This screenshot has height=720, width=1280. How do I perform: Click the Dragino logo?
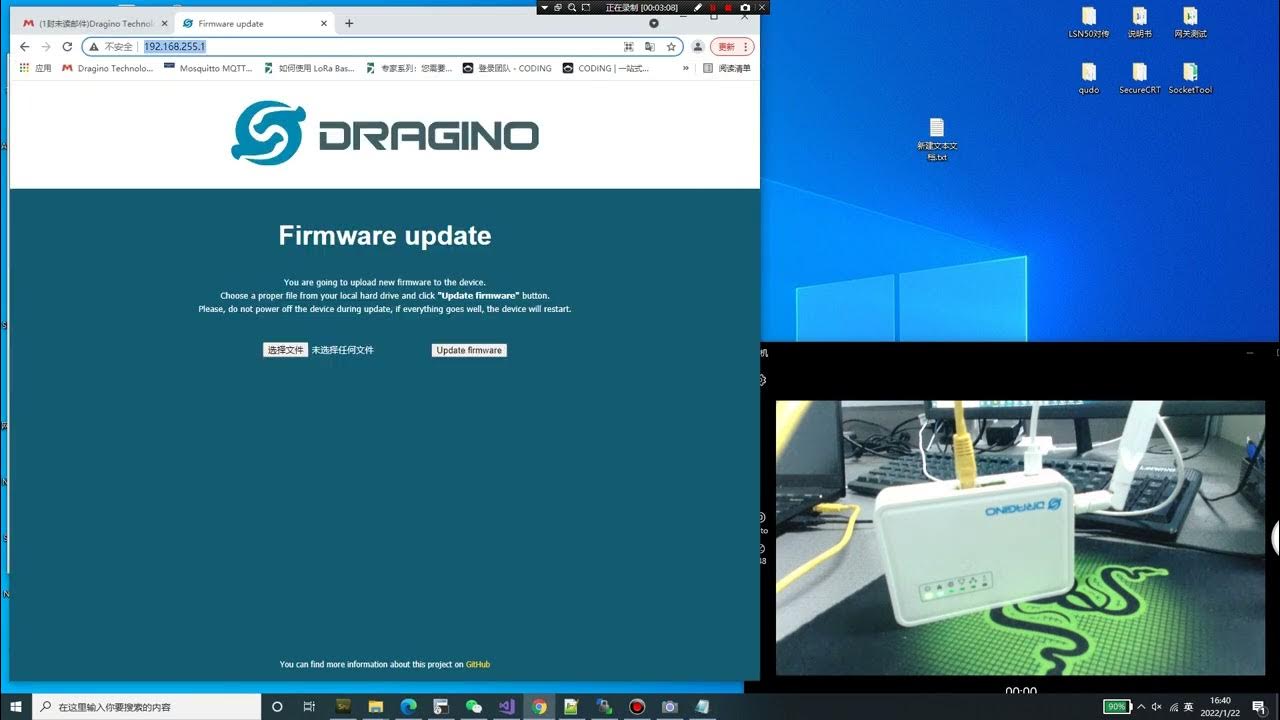(385, 134)
